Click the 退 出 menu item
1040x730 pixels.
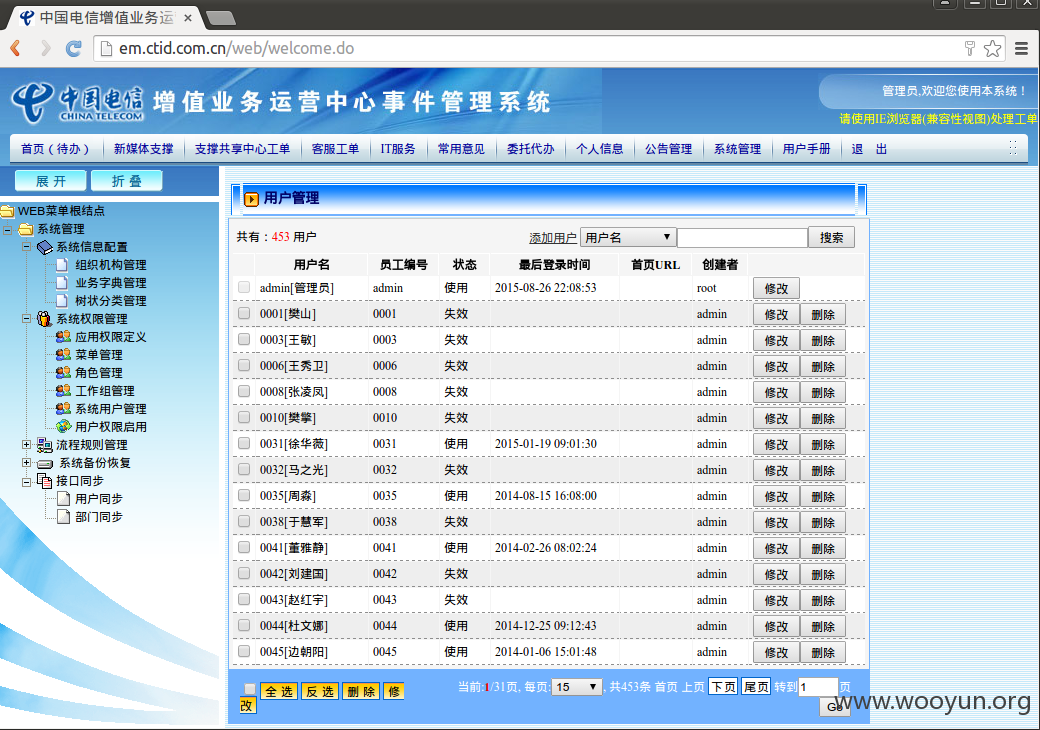pyautogui.click(x=869, y=149)
